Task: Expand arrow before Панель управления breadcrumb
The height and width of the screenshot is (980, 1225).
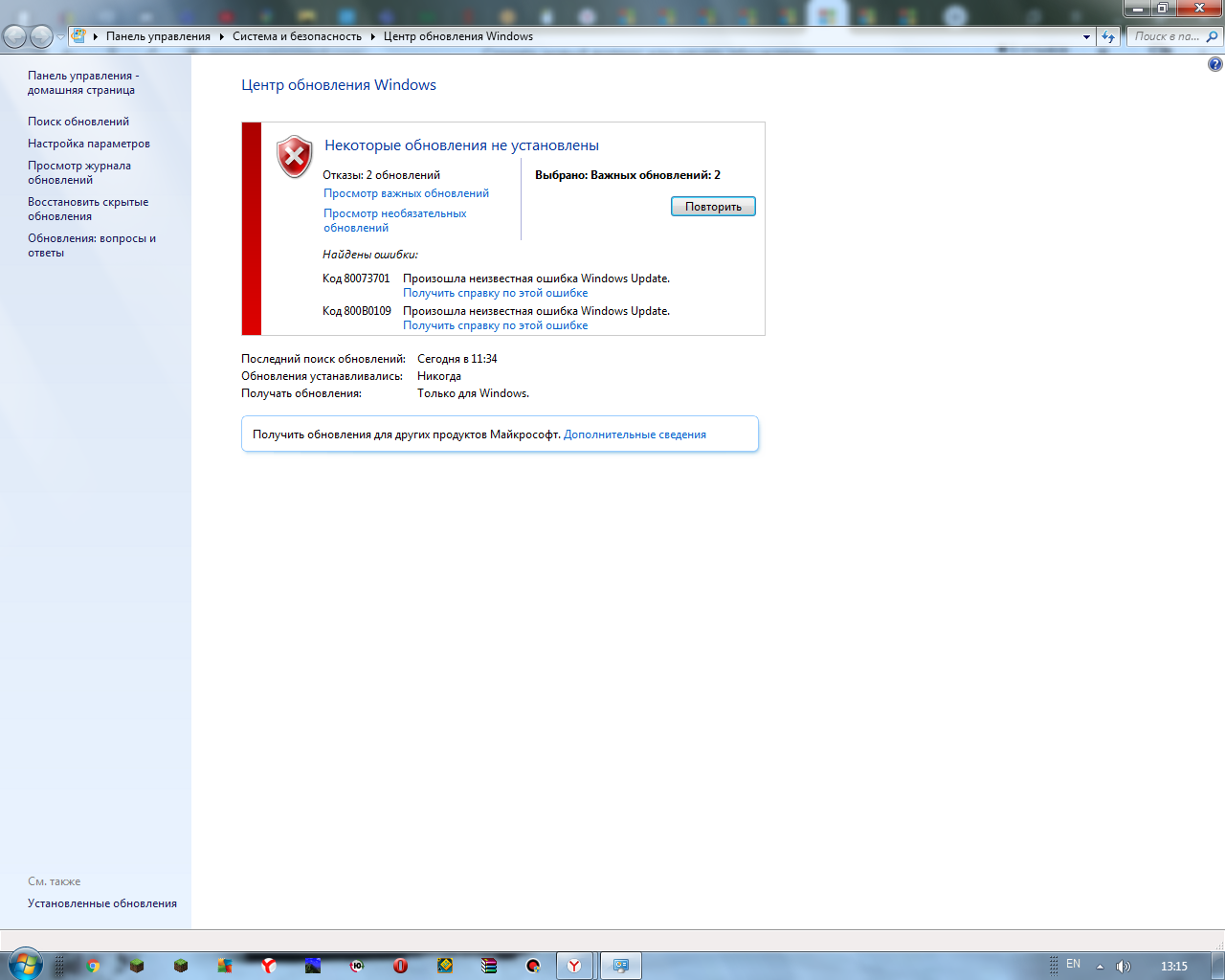Action: (96, 36)
